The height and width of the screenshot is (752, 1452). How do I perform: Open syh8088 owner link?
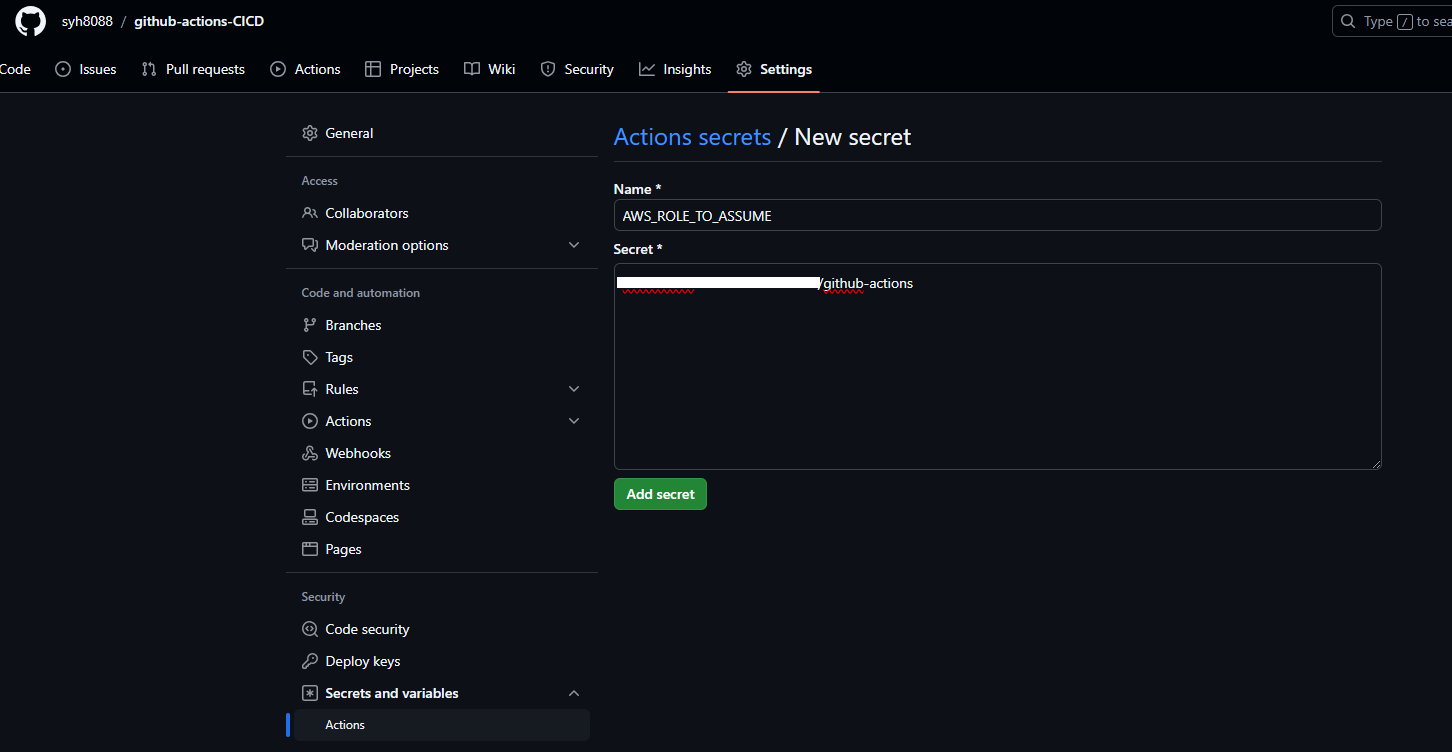(x=87, y=21)
